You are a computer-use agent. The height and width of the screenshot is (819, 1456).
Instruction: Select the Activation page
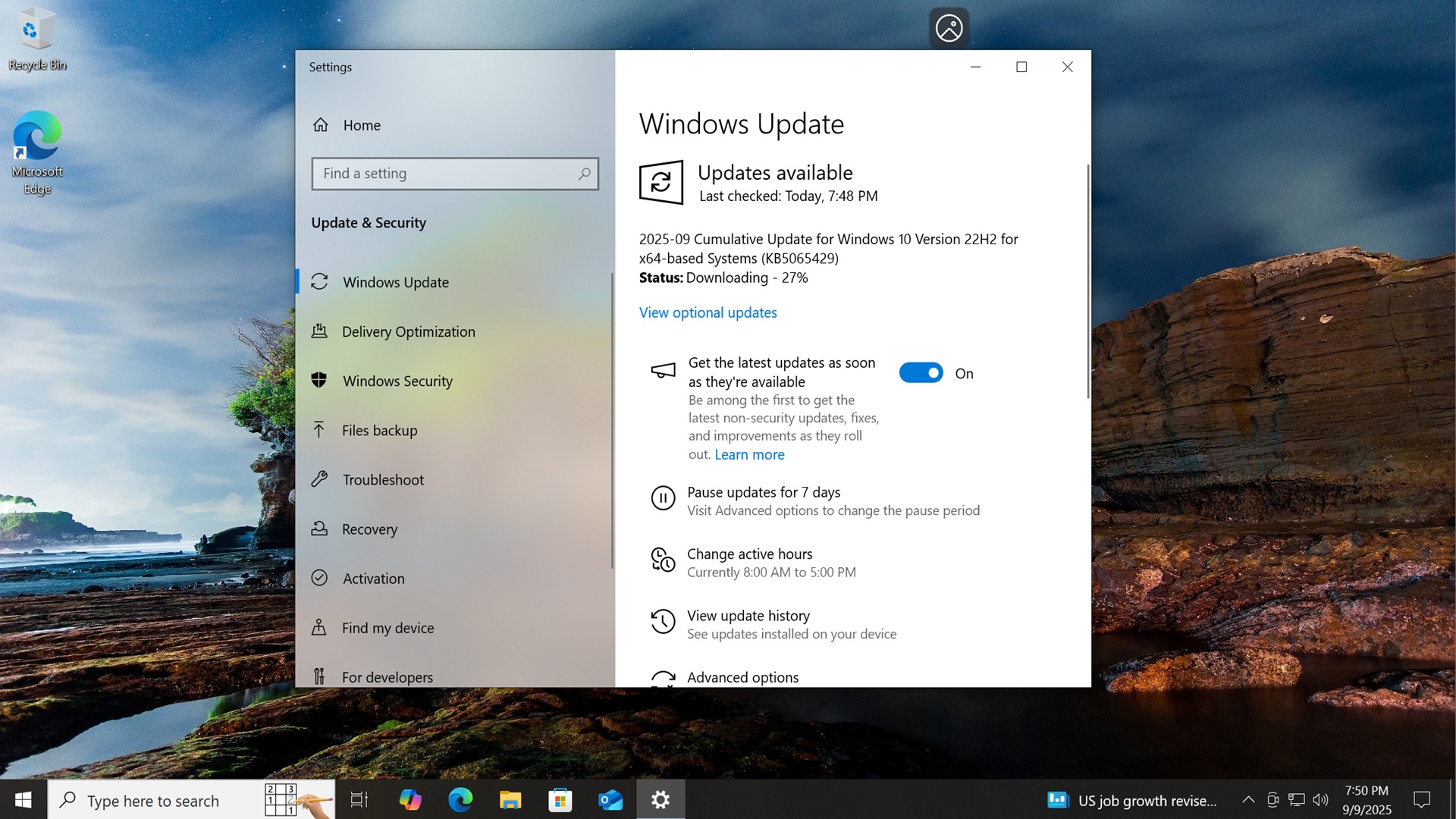pyautogui.click(x=372, y=578)
